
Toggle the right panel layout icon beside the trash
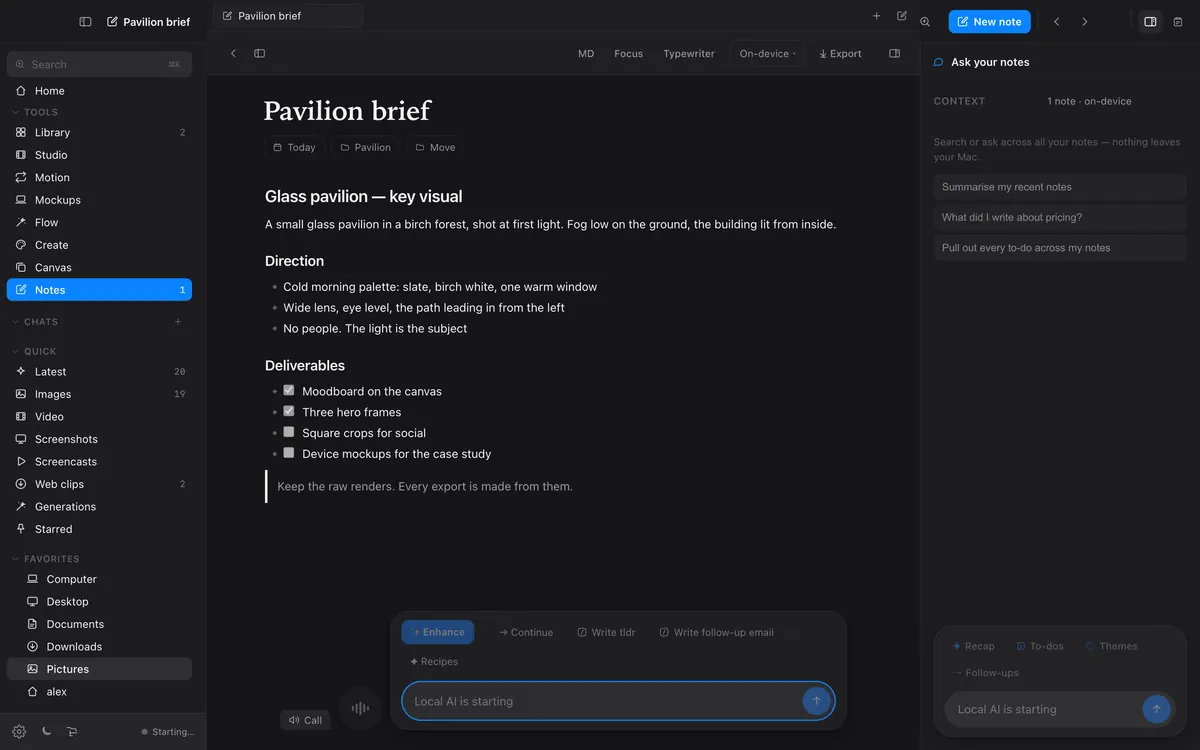(1150, 22)
